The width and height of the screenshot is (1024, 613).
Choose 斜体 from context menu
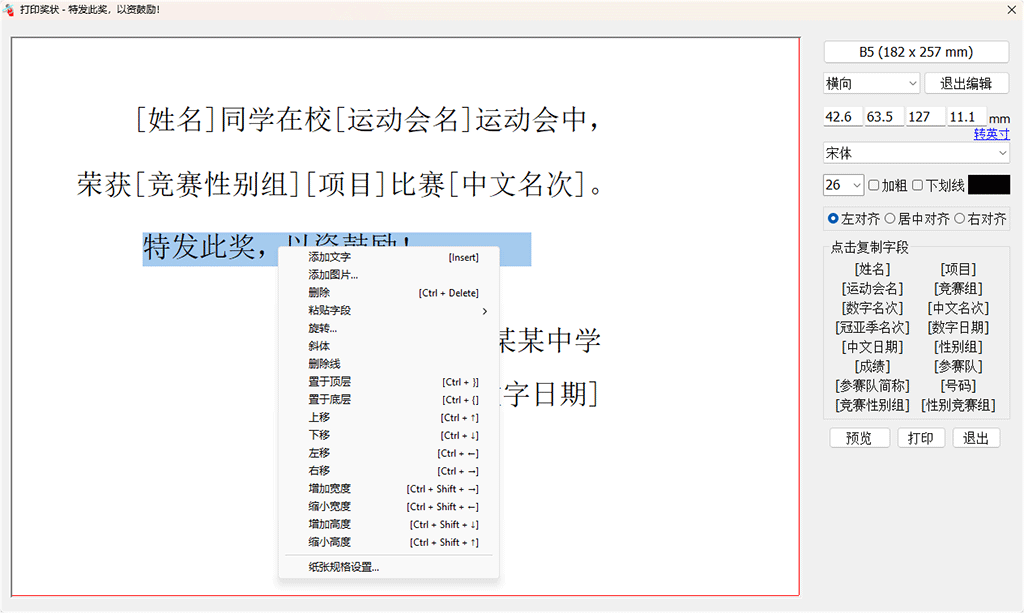[389, 346]
